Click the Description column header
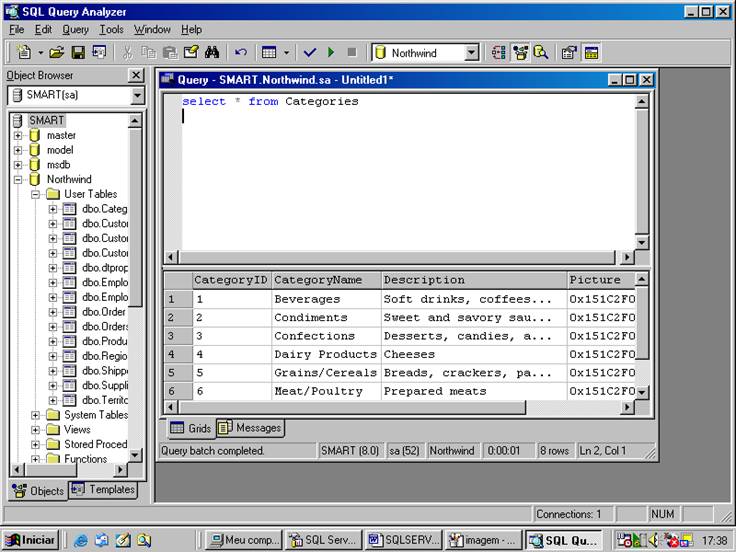736x552 pixels. tap(474, 280)
